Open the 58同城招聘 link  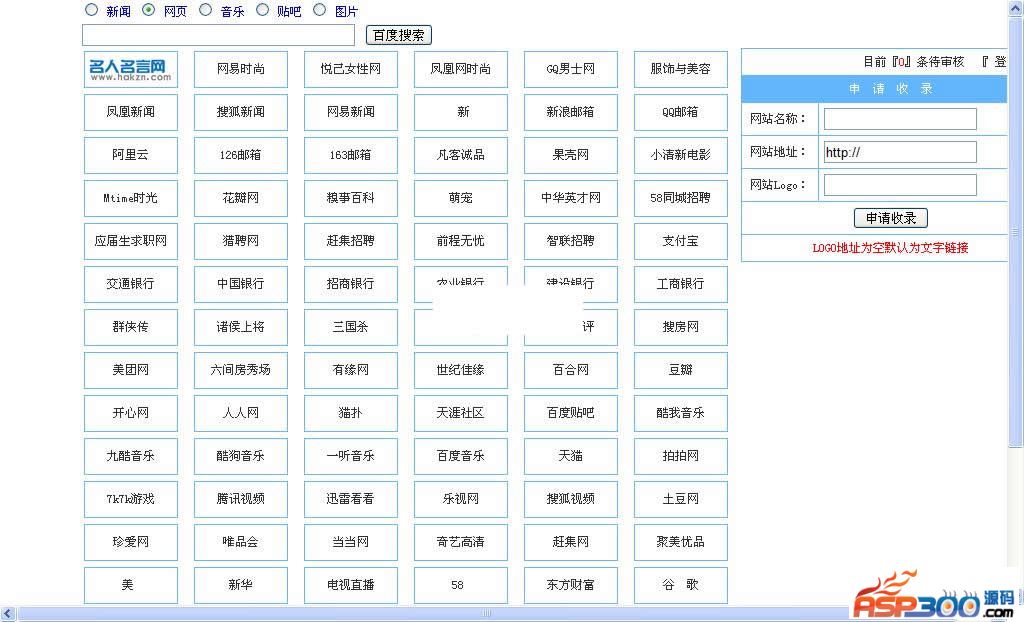click(x=680, y=199)
